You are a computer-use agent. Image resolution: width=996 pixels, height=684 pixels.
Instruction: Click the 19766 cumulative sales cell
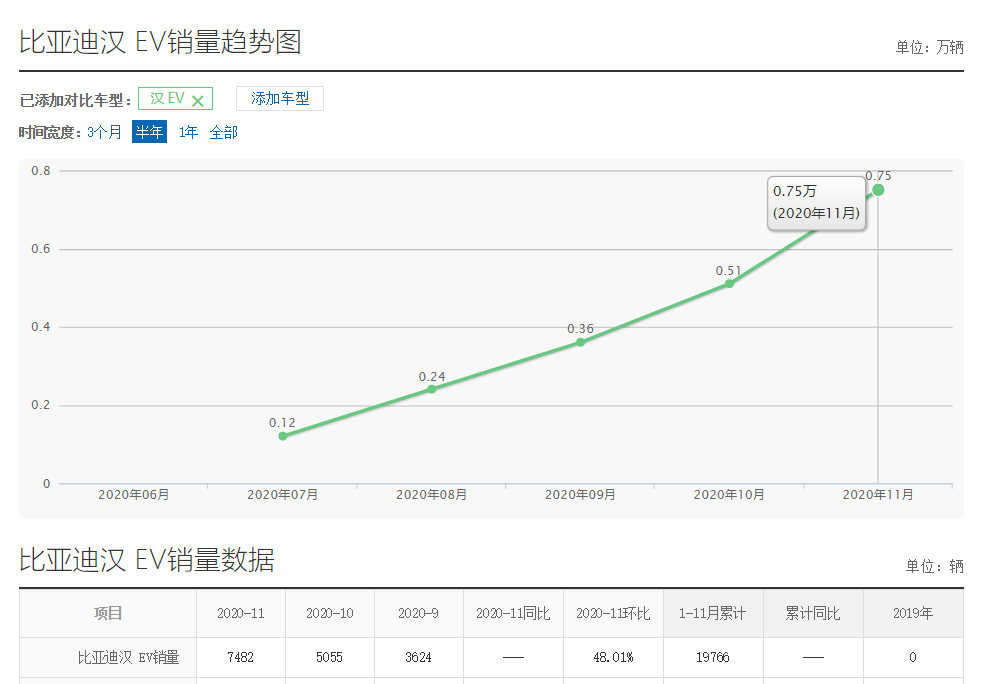(x=713, y=657)
